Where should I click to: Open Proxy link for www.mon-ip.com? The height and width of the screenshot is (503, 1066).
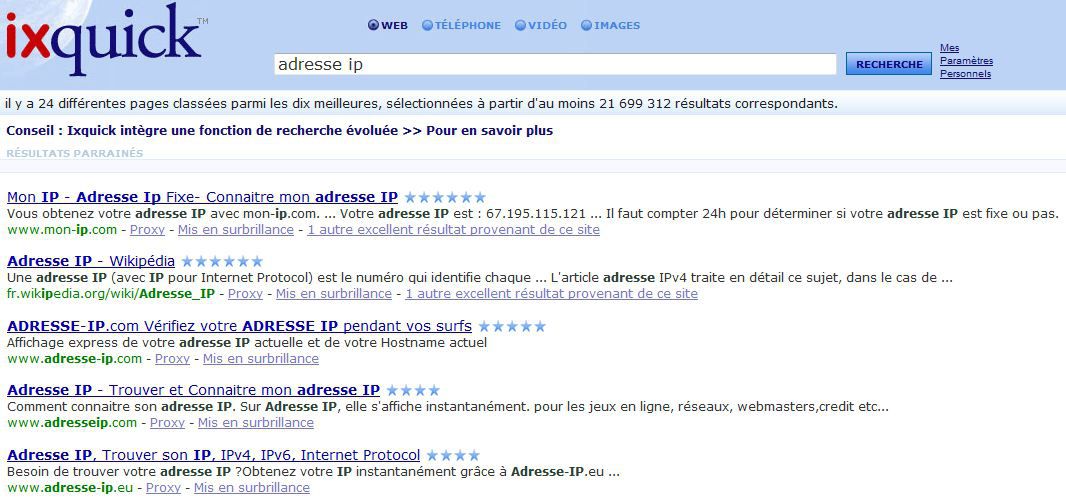(148, 230)
